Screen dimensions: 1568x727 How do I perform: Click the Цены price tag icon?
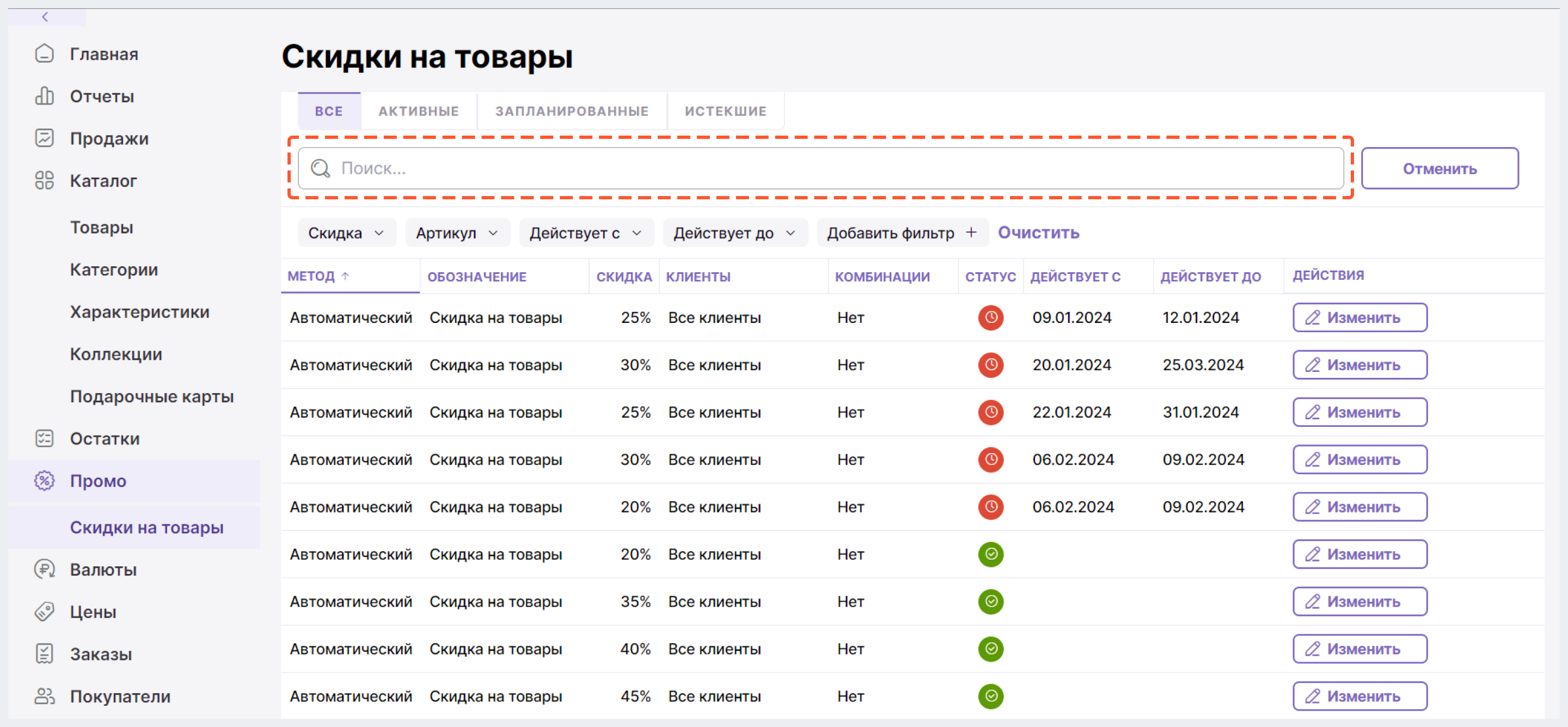coord(45,612)
